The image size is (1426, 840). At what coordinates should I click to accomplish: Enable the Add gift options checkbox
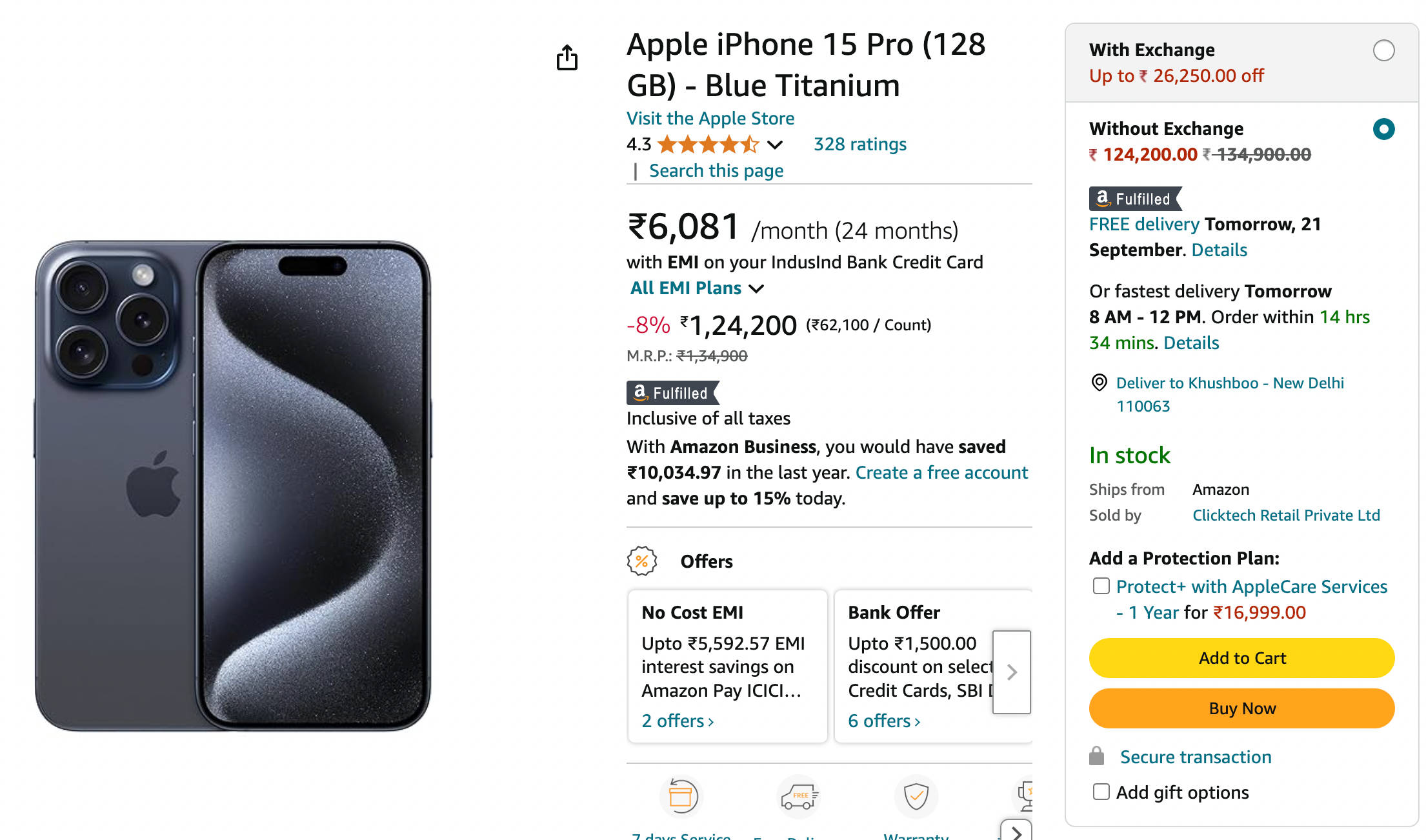tap(1101, 792)
